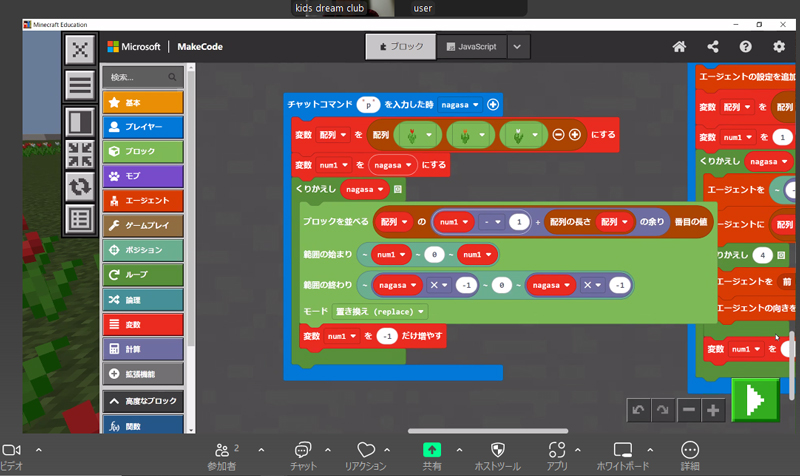Open プレイヤー toolbox category
The width and height of the screenshot is (800, 476).
tap(143, 127)
